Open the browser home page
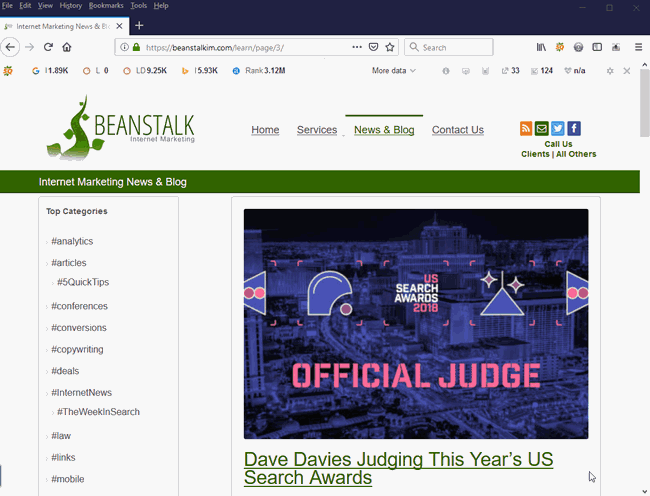Viewport: 650px width, 496px height. pos(67,47)
